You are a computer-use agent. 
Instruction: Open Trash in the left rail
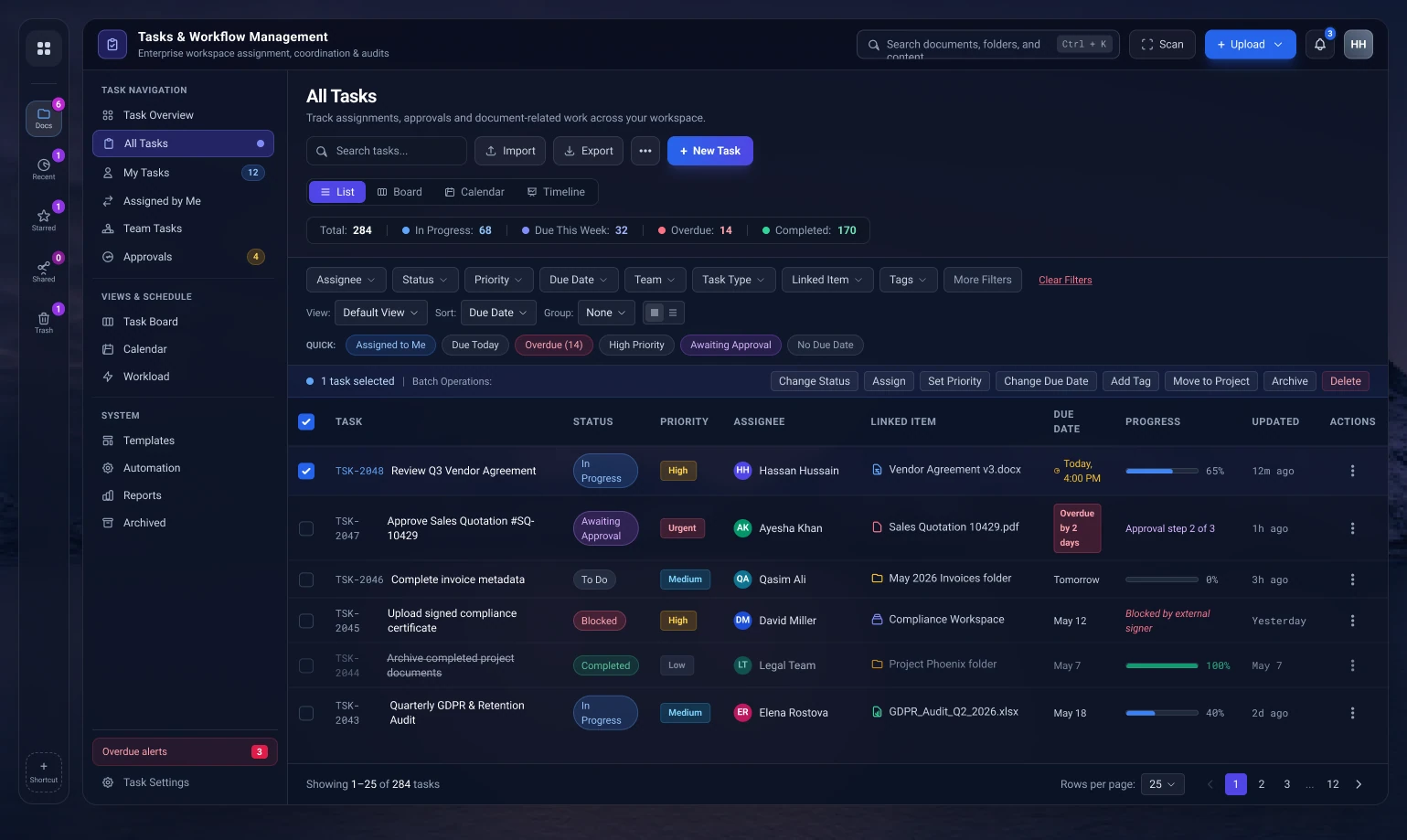(44, 324)
